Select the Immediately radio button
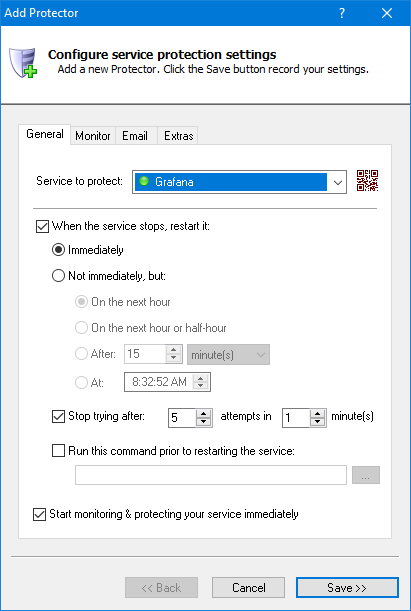Screen dimensions: 411x611 click(58, 250)
